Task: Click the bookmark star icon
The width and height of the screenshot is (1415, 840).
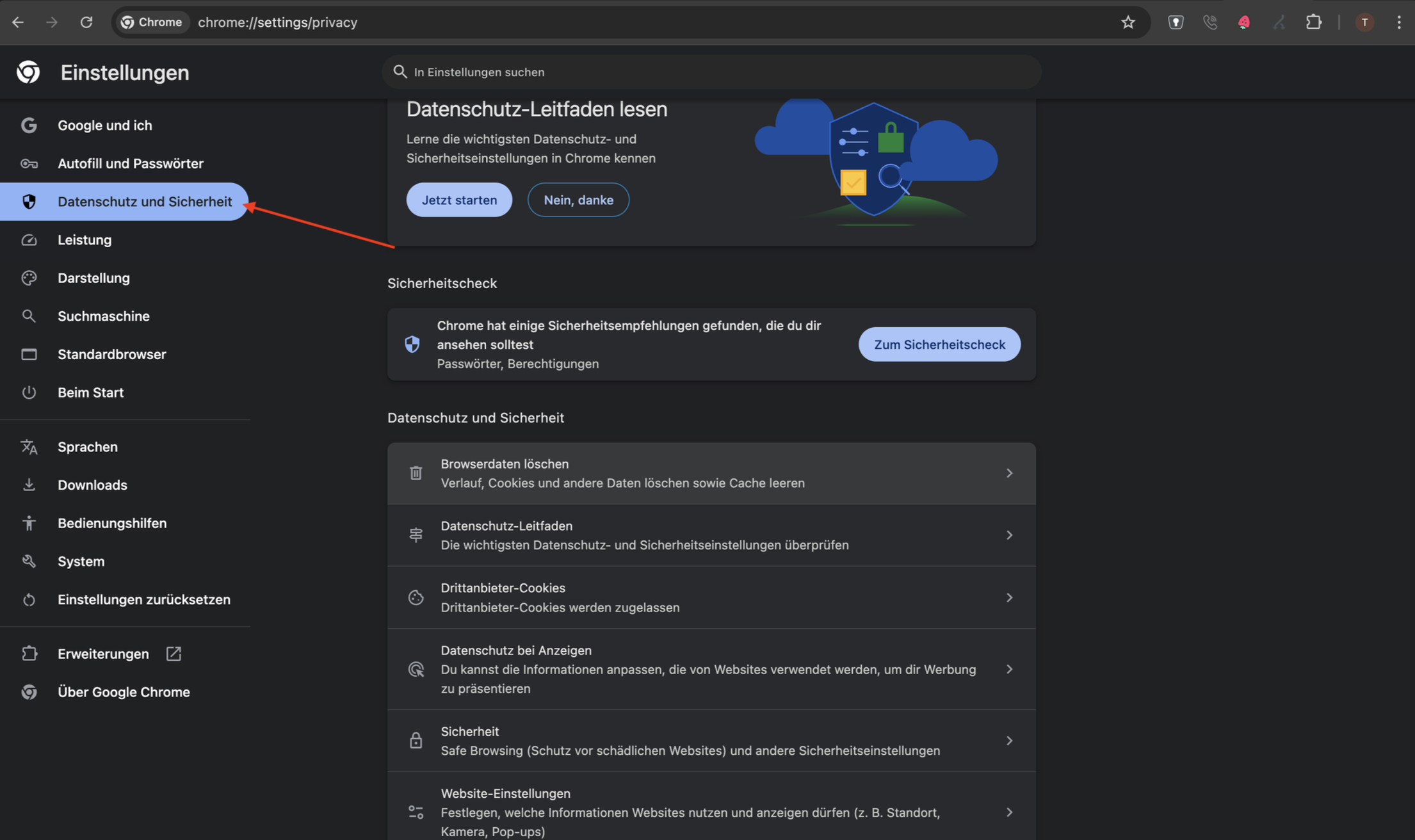Action: [x=1128, y=22]
